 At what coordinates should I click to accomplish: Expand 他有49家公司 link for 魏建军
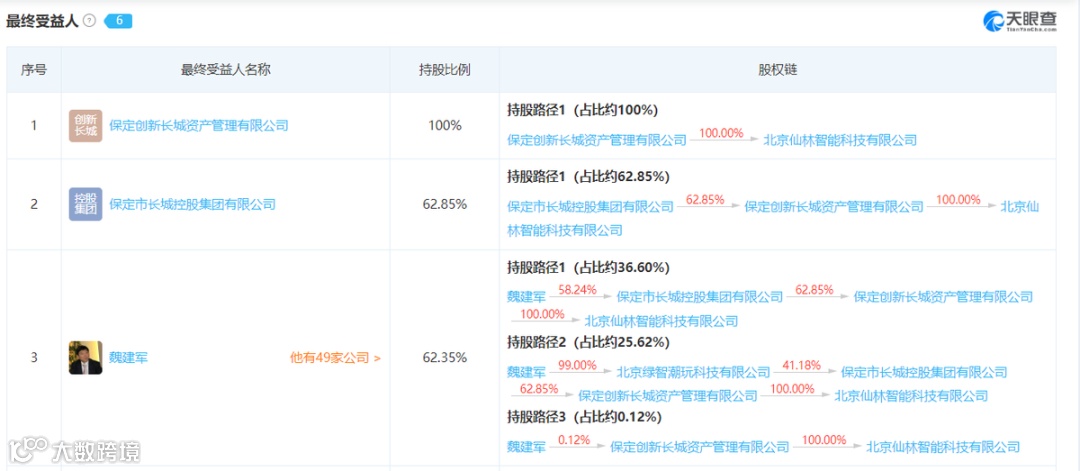point(335,357)
